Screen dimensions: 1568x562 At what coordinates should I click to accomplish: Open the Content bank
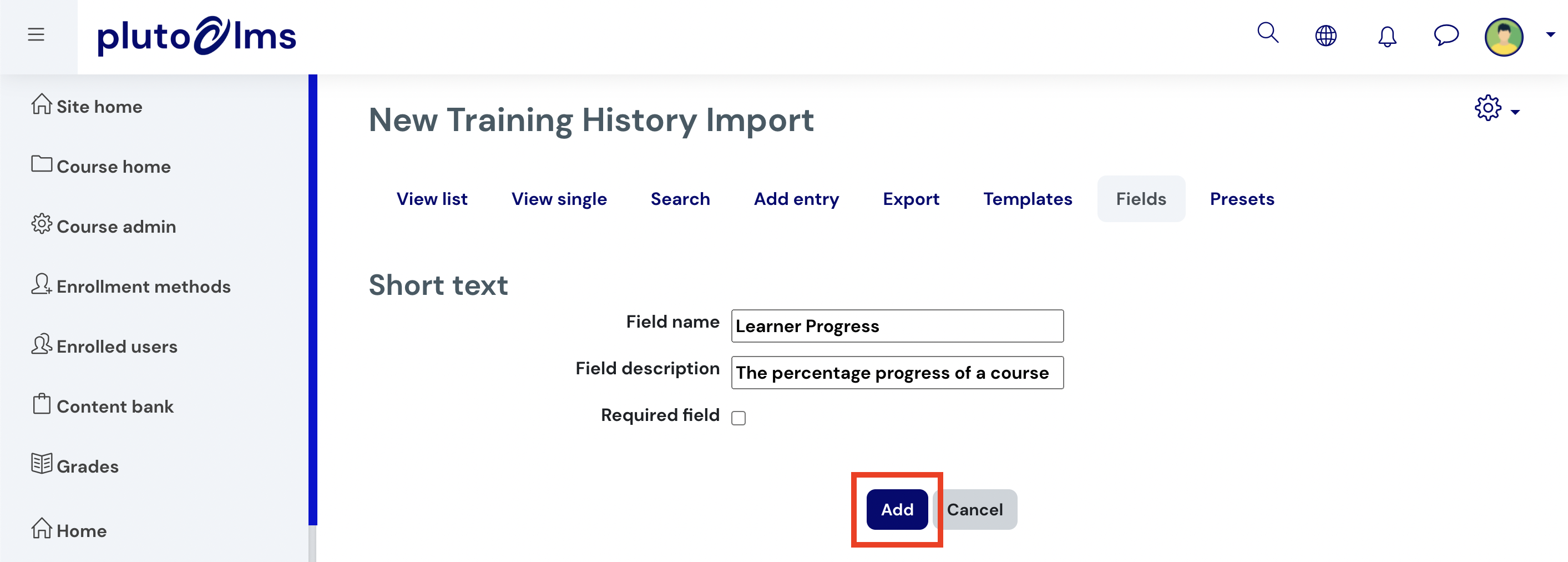(115, 407)
